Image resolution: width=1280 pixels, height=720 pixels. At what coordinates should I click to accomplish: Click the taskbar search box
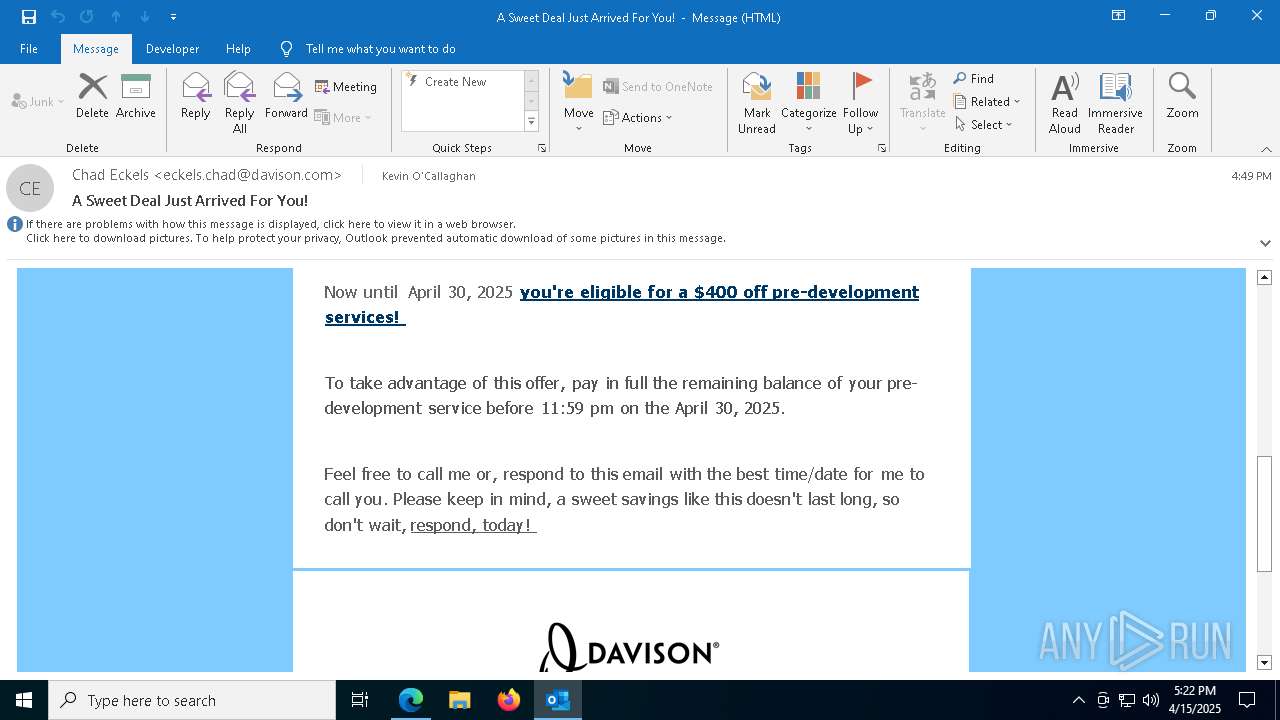(x=192, y=700)
